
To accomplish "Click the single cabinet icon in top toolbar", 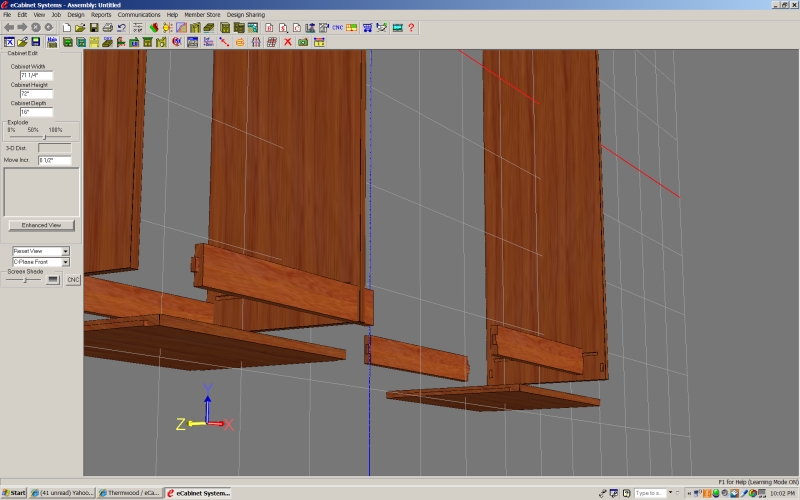I will [225, 28].
